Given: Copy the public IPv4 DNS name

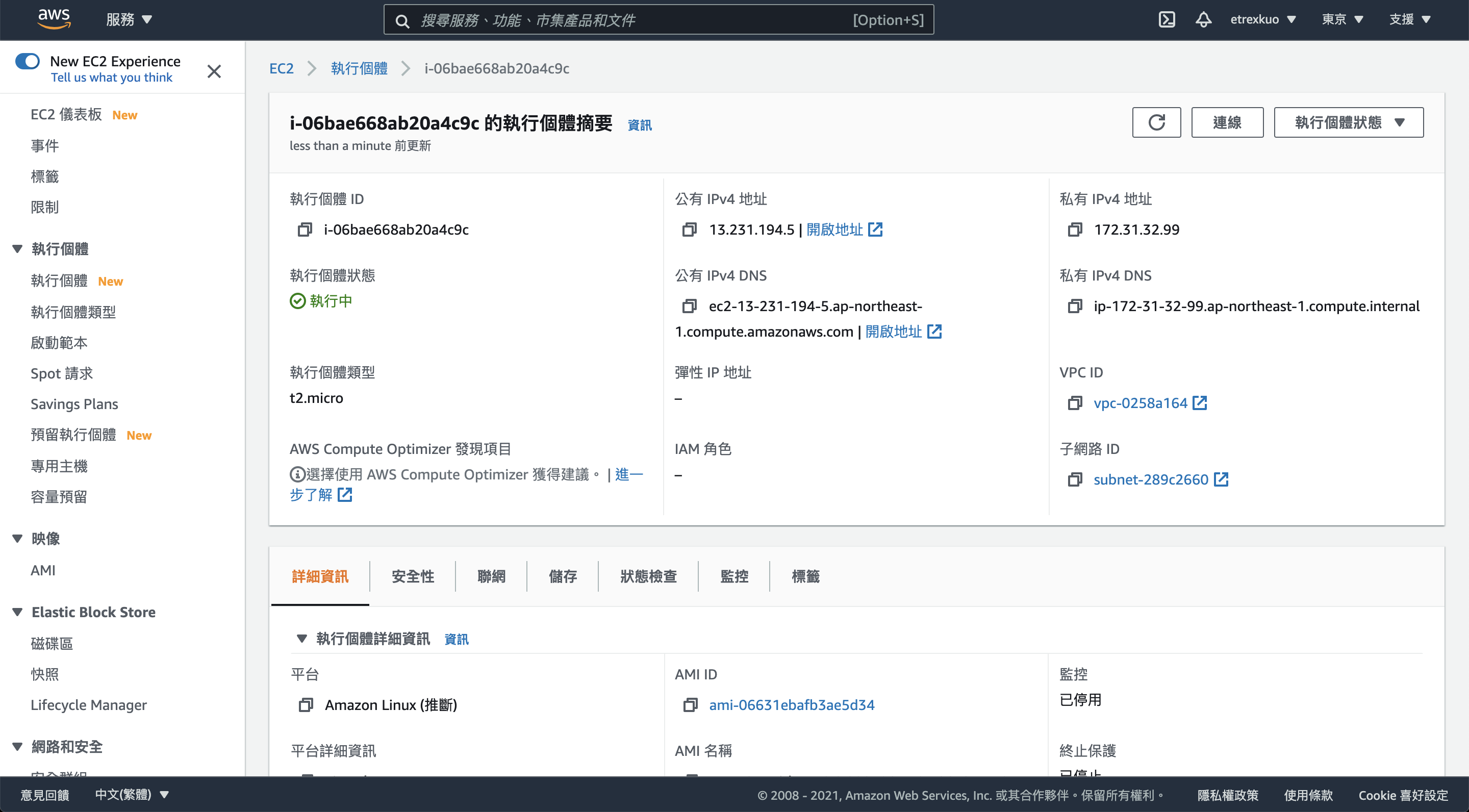Looking at the screenshot, I should click(690, 306).
